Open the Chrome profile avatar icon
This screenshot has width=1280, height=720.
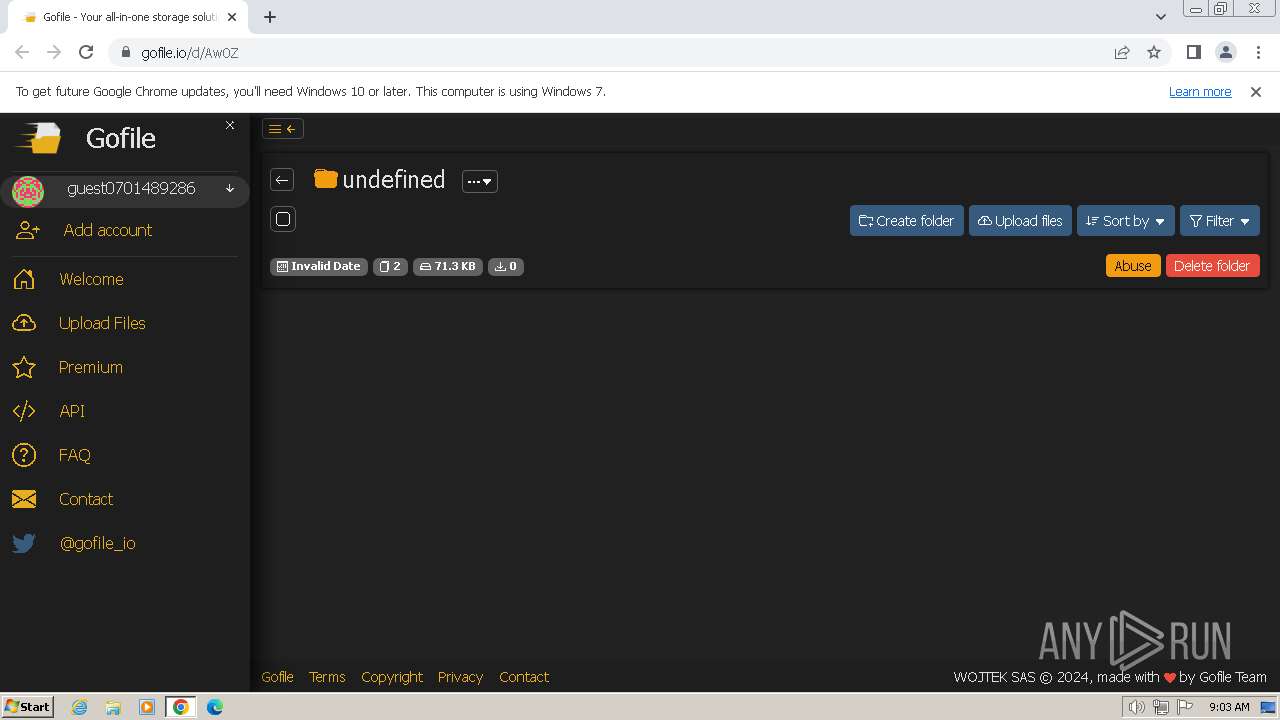(1225, 53)
